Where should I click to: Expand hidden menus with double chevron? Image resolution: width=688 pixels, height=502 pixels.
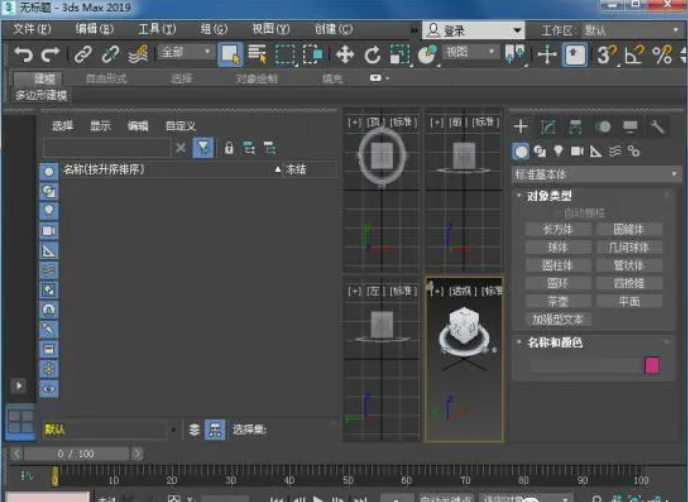tap(413, 30)
